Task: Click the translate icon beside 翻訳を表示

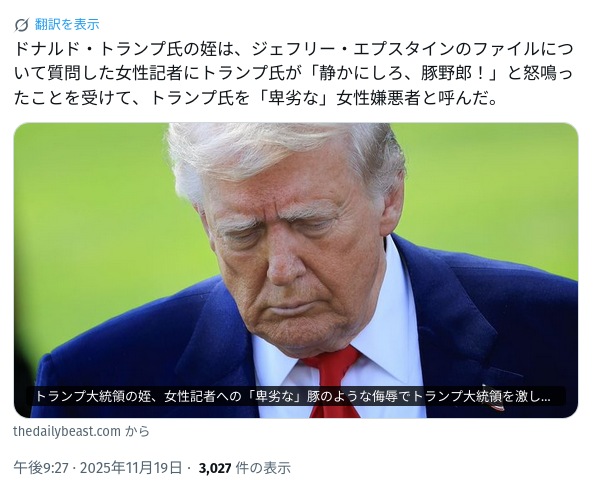Action: 22,25
